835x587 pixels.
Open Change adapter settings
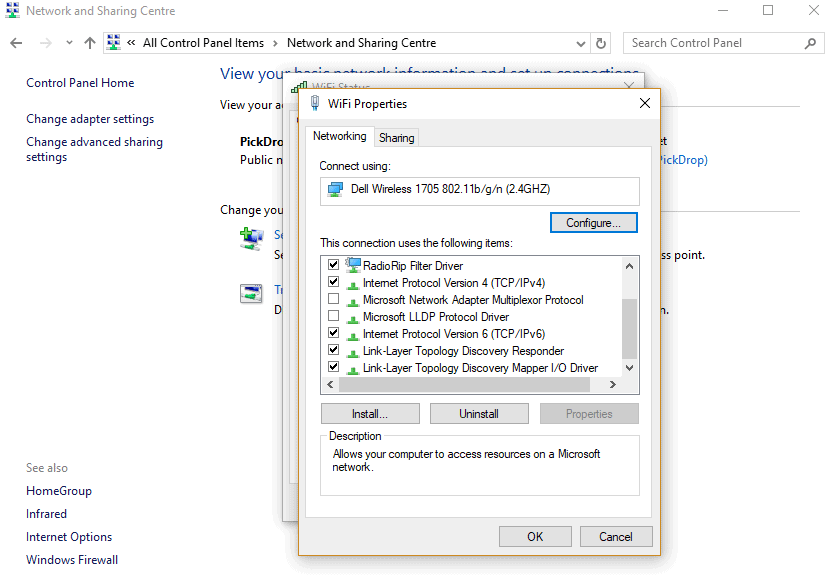tap(90, 118)
